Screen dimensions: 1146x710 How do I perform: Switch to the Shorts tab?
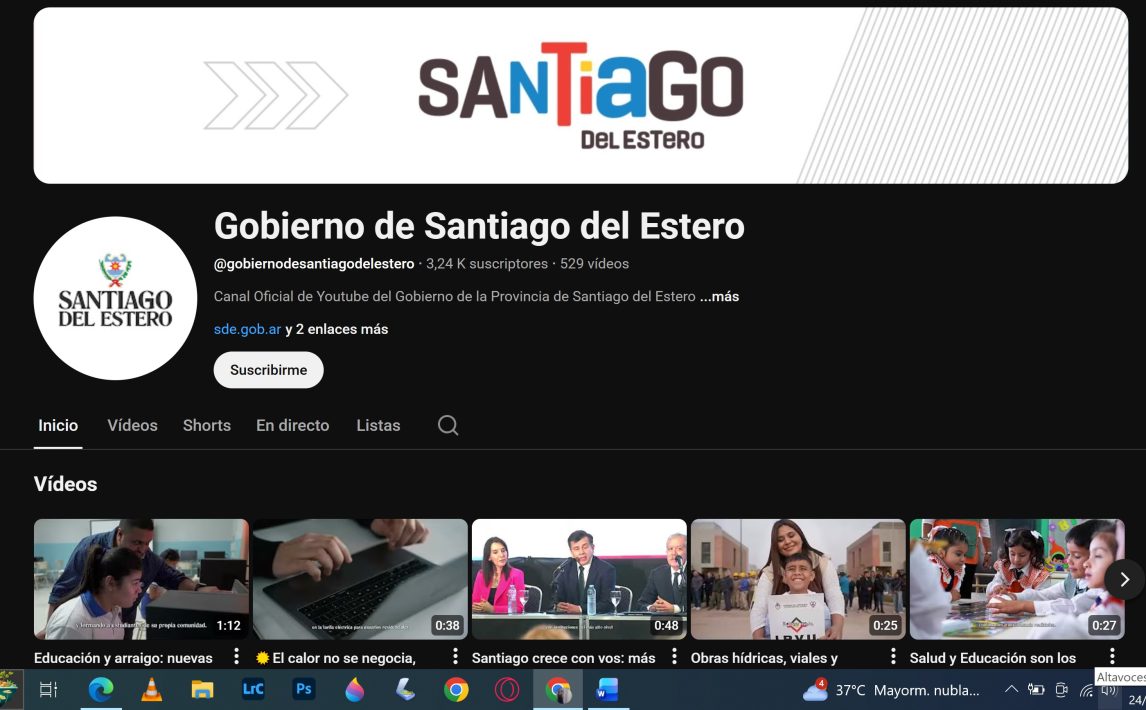206,425
